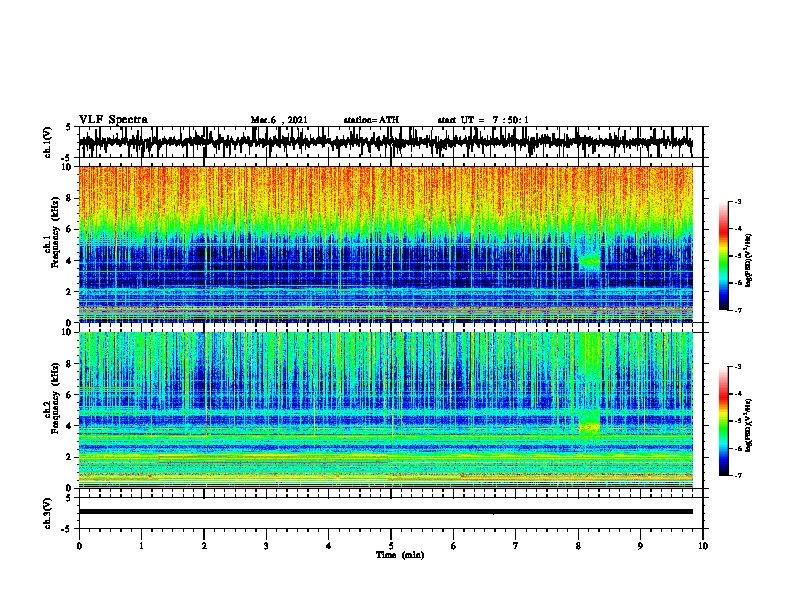This screenshot has height=612, width=792.
Task: Click the ch.2 spectrogram color scale bar
Action: click(723, 421)
